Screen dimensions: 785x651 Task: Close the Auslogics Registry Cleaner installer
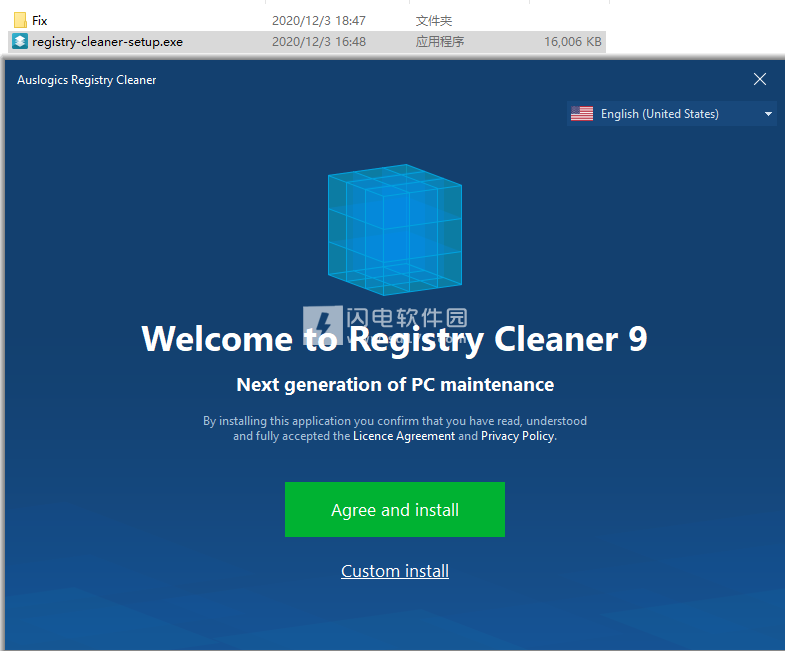pyautogui.click(x=759, y=79)
